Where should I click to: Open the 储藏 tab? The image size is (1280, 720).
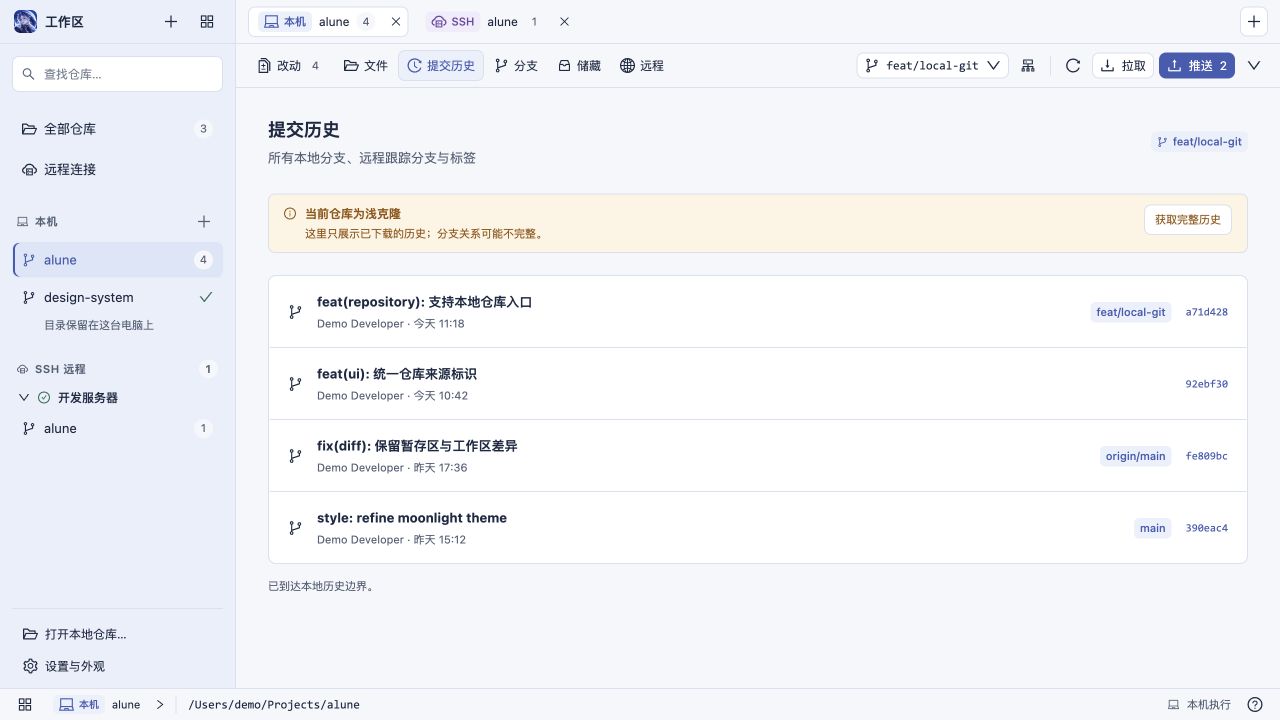click(x=579, y=65)
